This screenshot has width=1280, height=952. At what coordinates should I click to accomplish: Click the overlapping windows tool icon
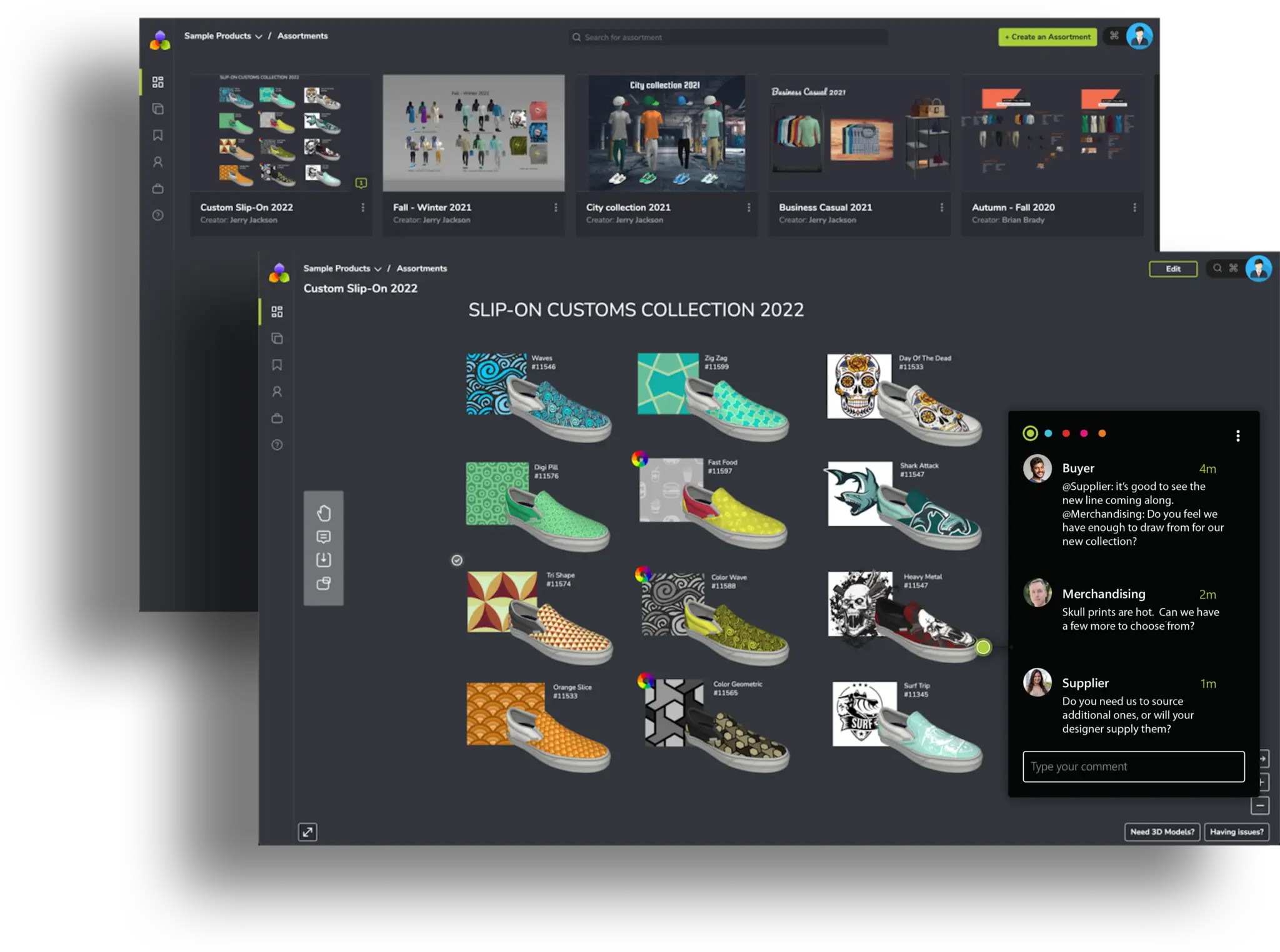(x=323, y=583)
